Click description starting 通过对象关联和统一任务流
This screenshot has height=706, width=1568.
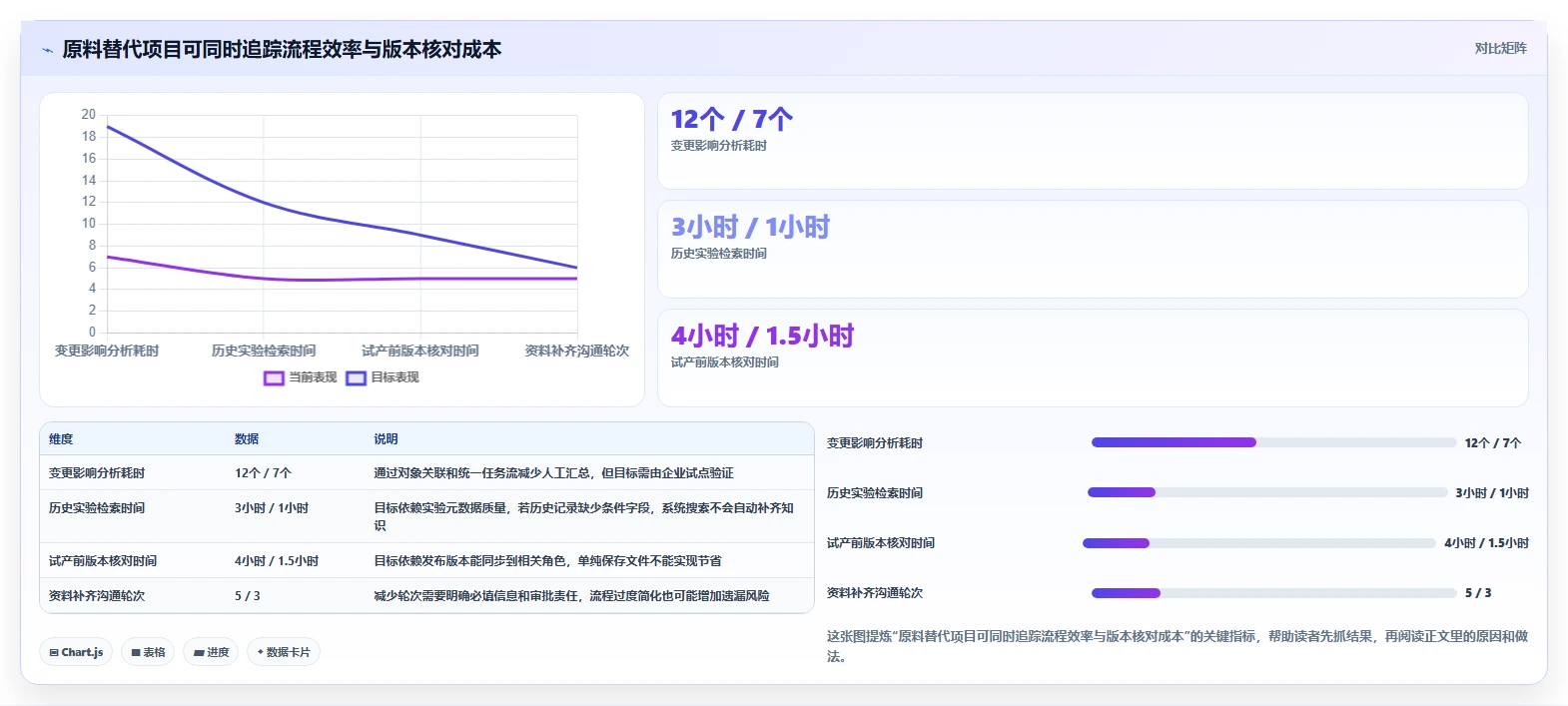553,473
